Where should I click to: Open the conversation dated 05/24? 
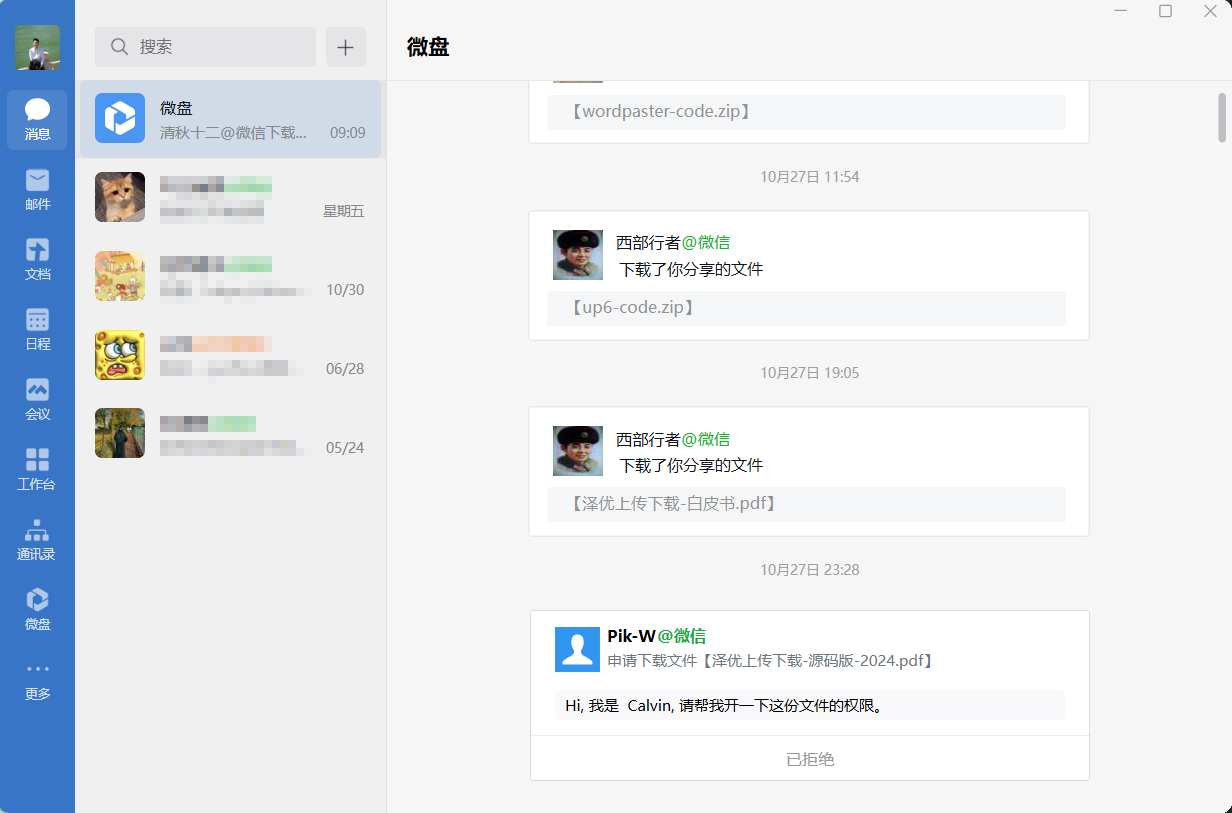[230, 435]
